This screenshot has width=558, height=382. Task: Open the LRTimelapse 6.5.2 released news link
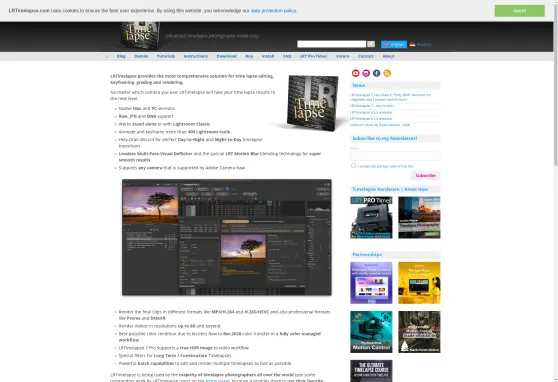pyautogui.click(x=371, y=119)
